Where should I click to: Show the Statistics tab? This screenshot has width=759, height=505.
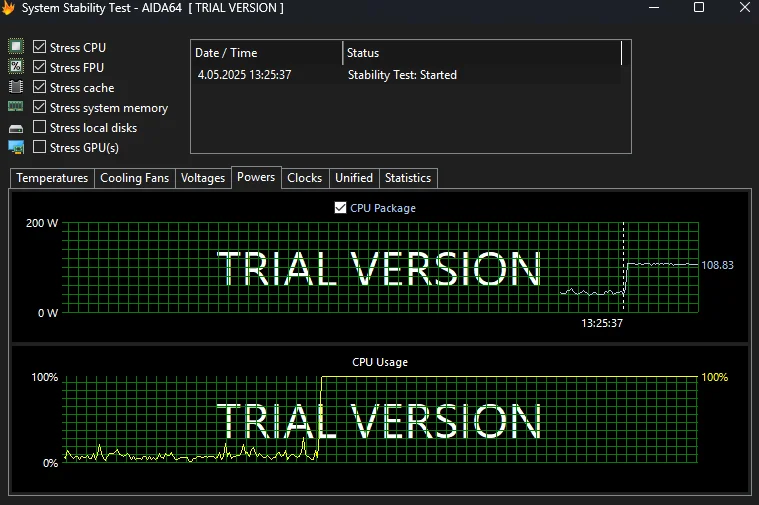[x=408, y=178]
